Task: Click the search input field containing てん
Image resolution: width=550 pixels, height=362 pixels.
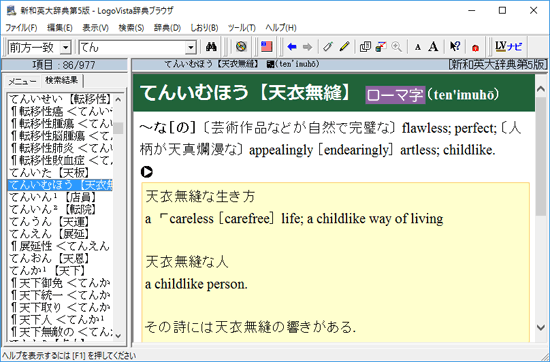Action: pos(133,47)
